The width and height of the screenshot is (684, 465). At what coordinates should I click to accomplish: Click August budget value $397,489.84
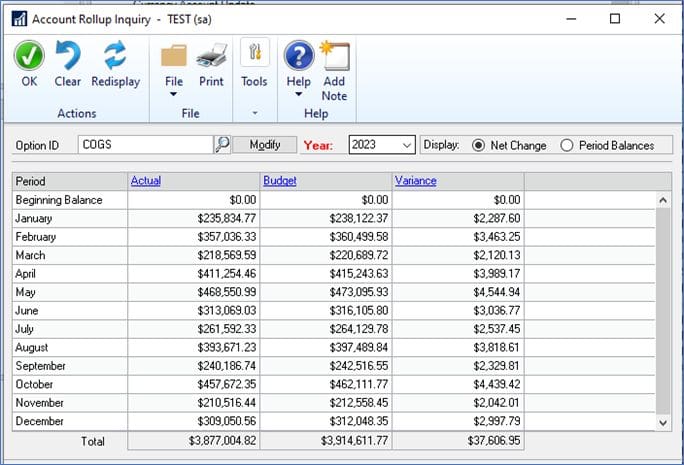click(359, 348)
